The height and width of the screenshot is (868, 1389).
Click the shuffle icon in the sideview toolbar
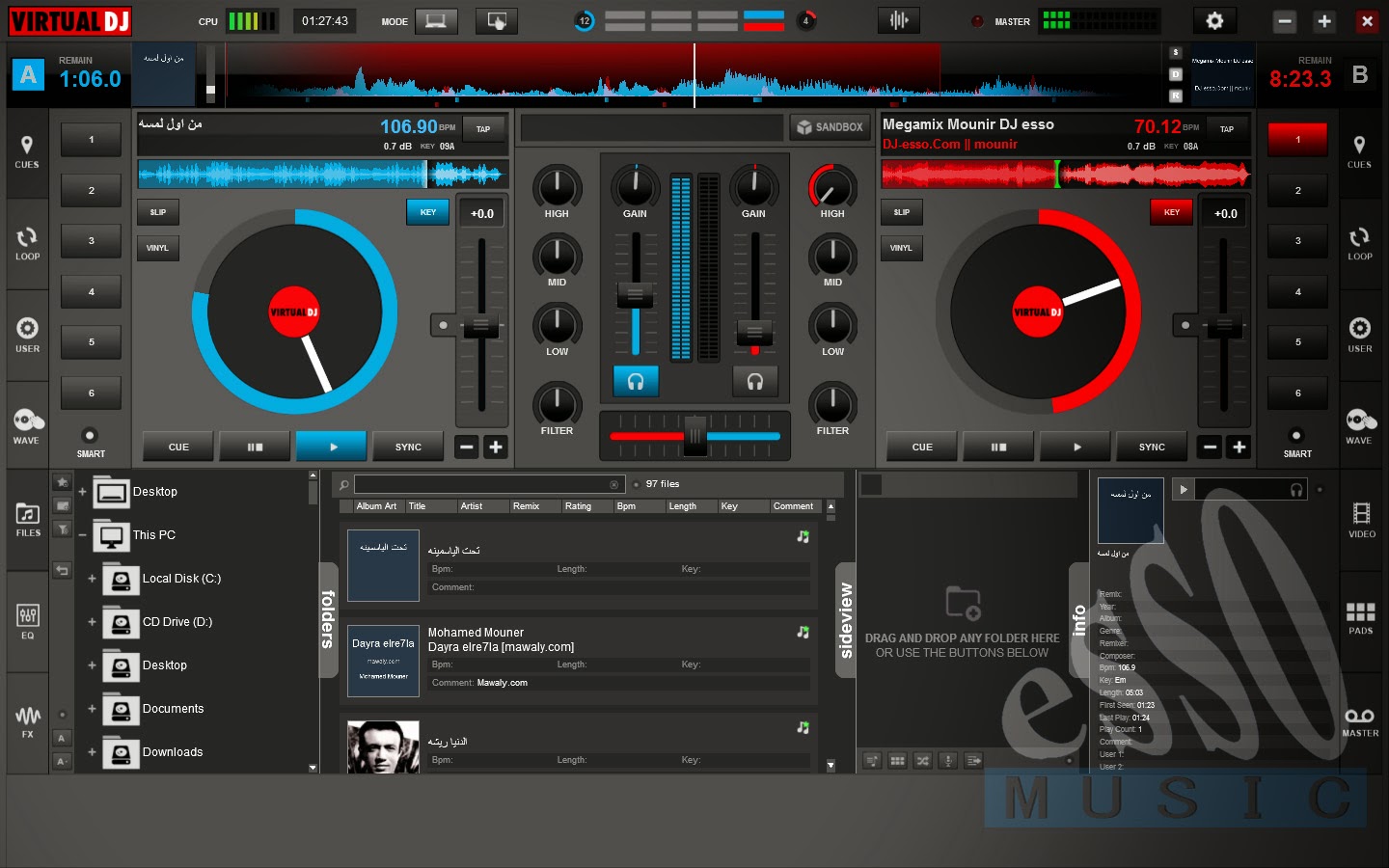pos(922,760)
